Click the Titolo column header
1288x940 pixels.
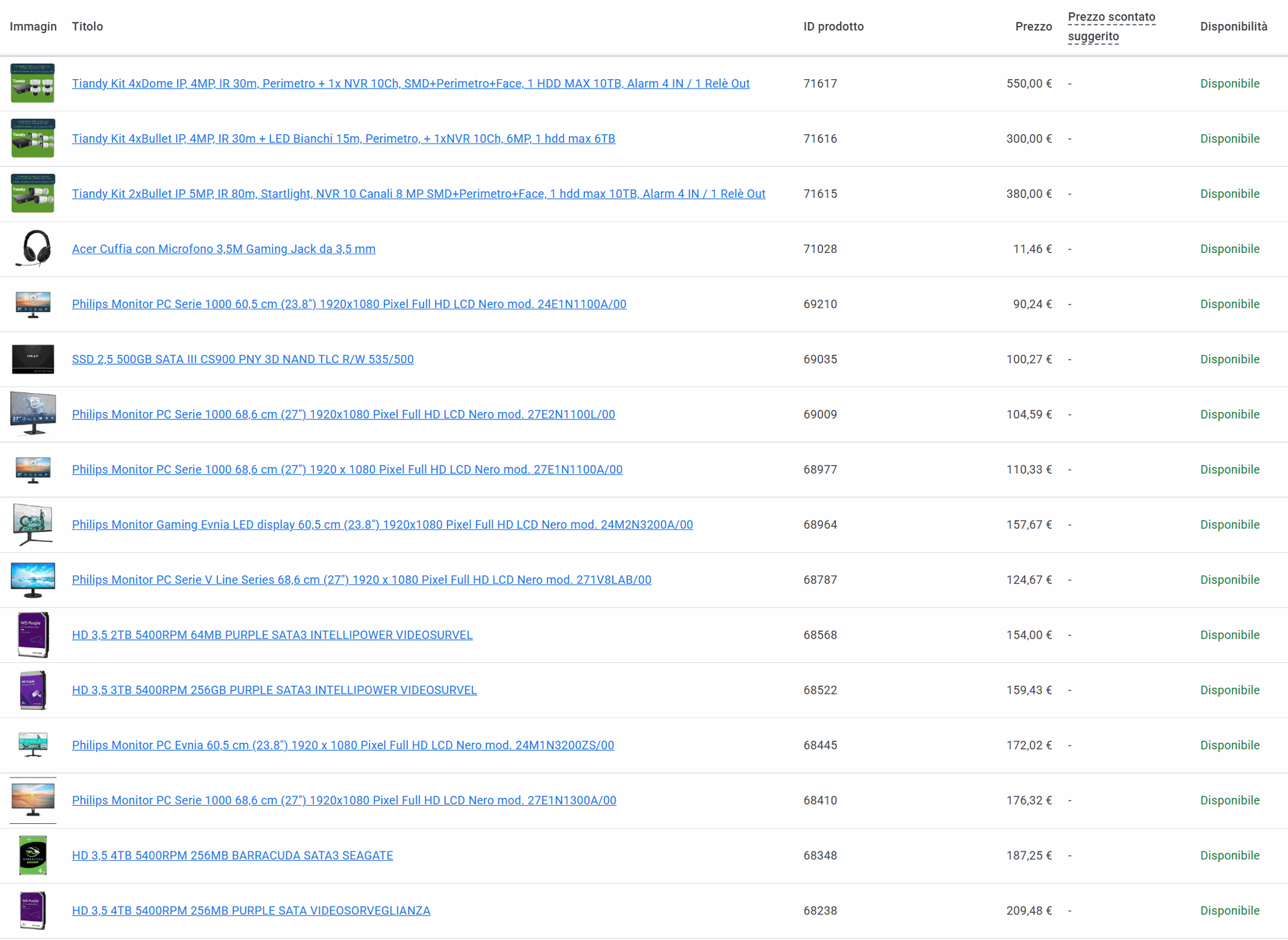tap(87, 27)
